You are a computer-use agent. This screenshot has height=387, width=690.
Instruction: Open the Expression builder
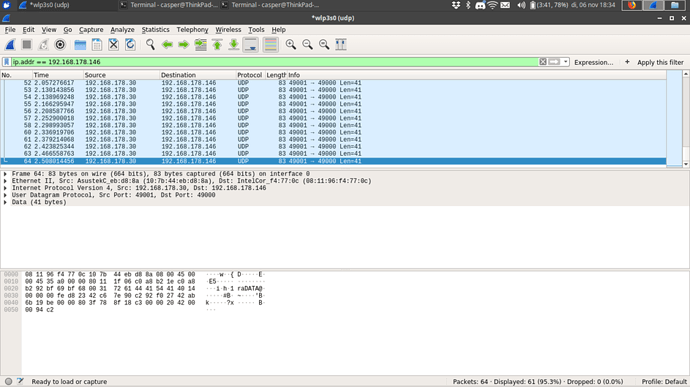(x=594, y=63)
